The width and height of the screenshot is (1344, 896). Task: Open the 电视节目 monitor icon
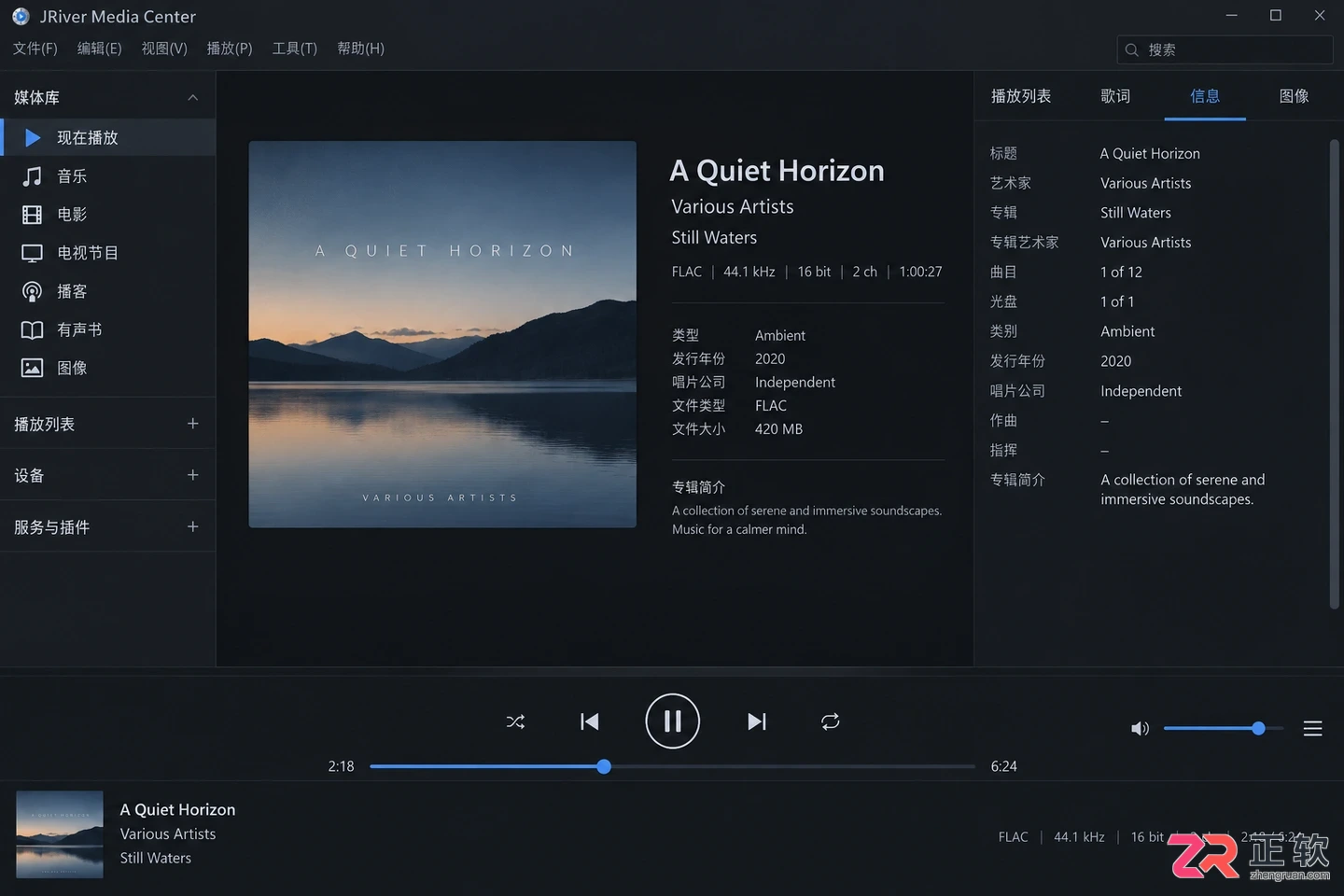32,253
